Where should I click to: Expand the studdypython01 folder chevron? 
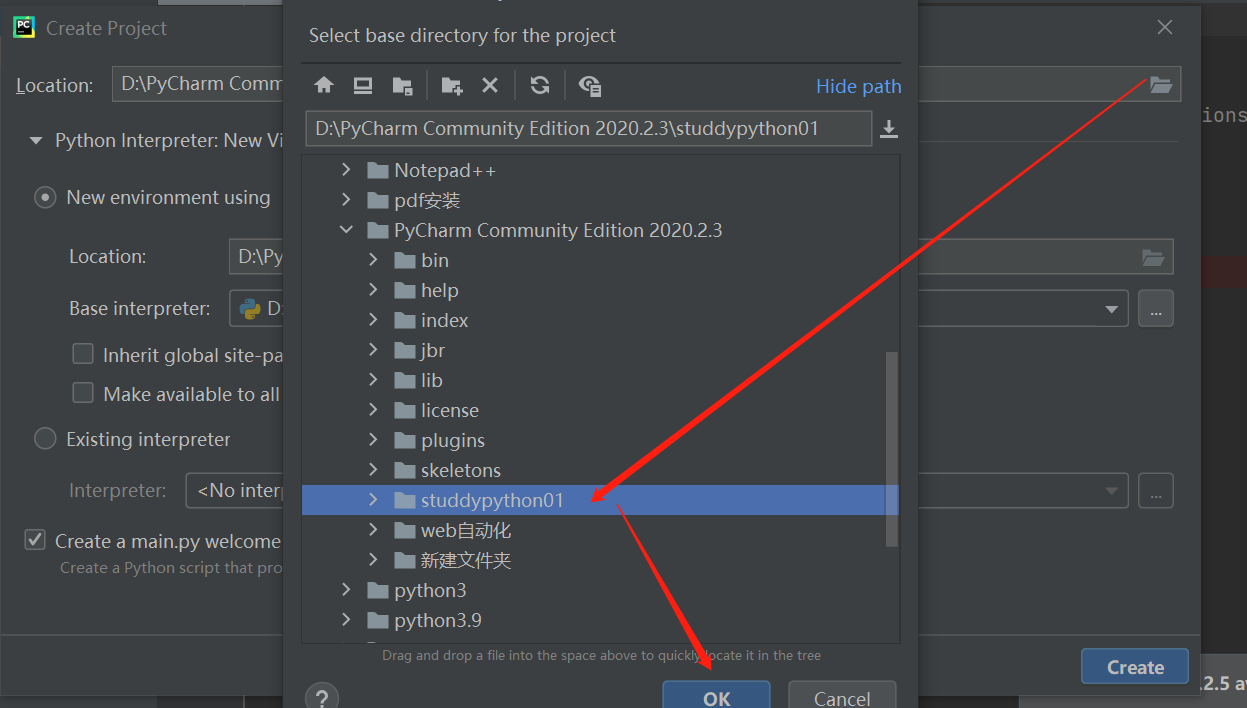373,499
